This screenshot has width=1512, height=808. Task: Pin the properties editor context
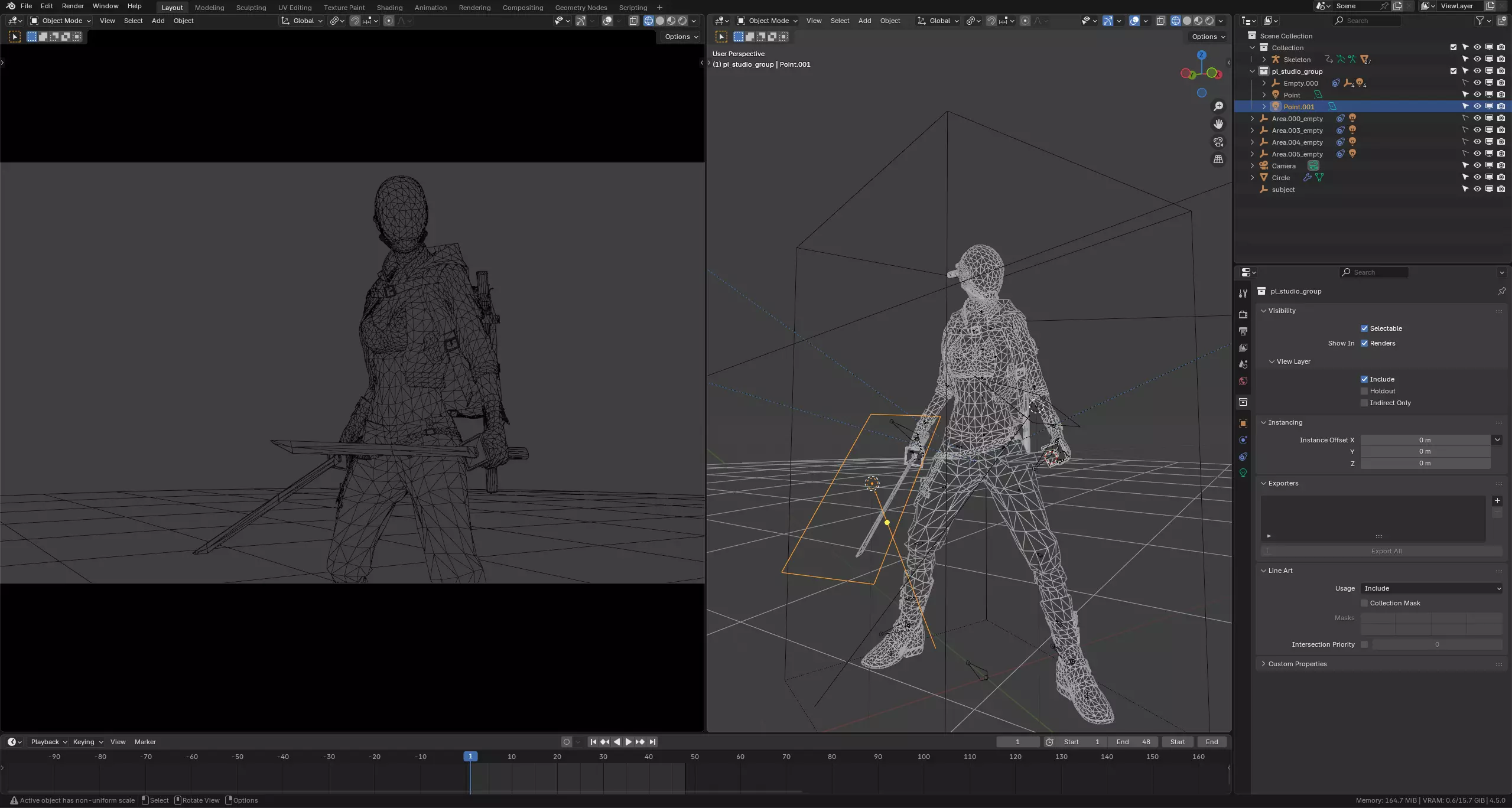pyautogui.click(x=1501, y=291)
